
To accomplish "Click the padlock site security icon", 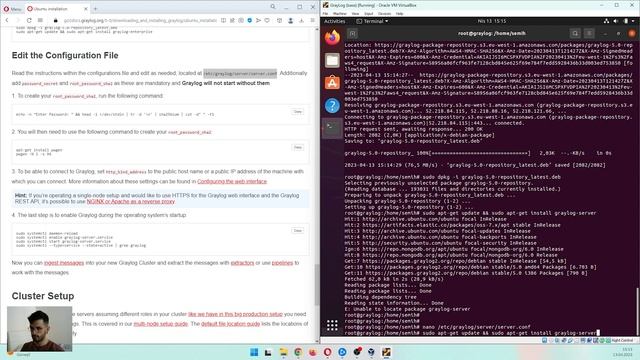I will click(56, 20).
